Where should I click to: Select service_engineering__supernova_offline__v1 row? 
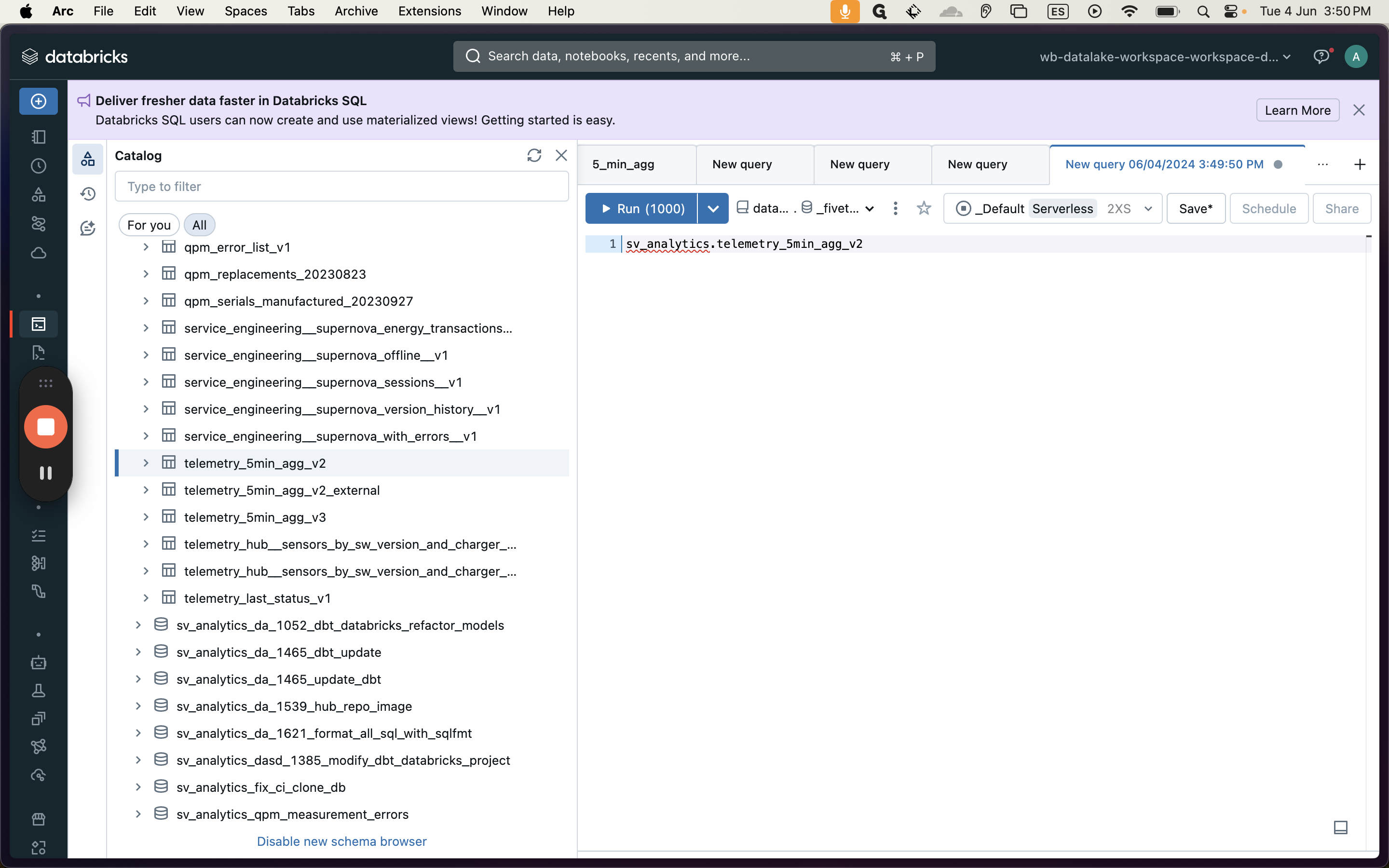point(342,355)
